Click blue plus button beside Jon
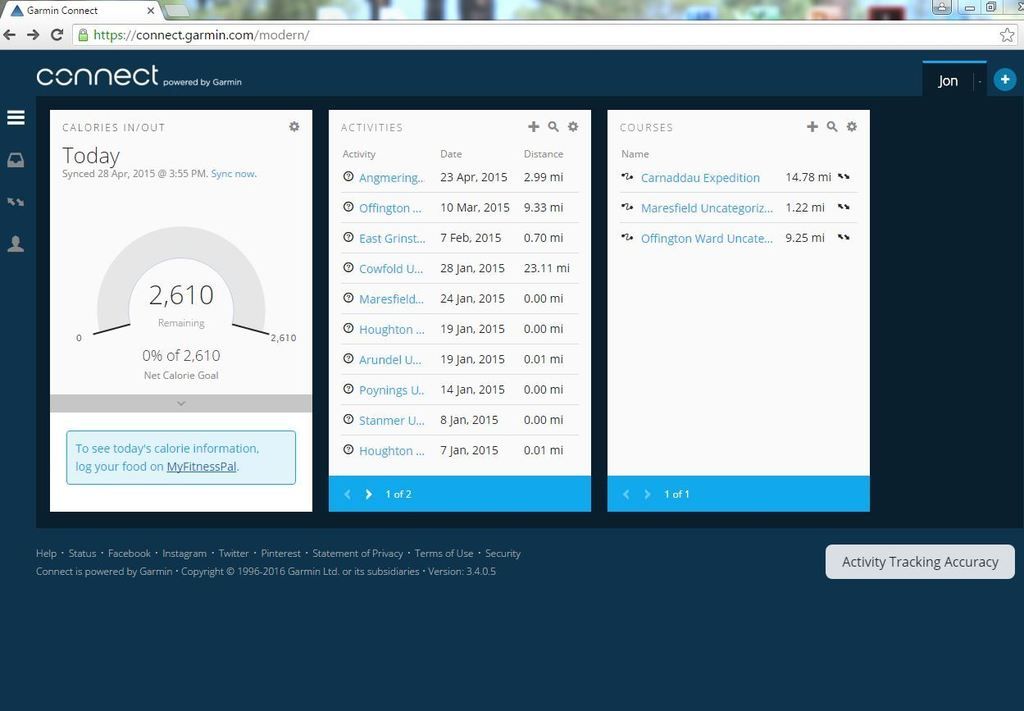This screenshot has height=711, width=1024. click(1004, 80)
